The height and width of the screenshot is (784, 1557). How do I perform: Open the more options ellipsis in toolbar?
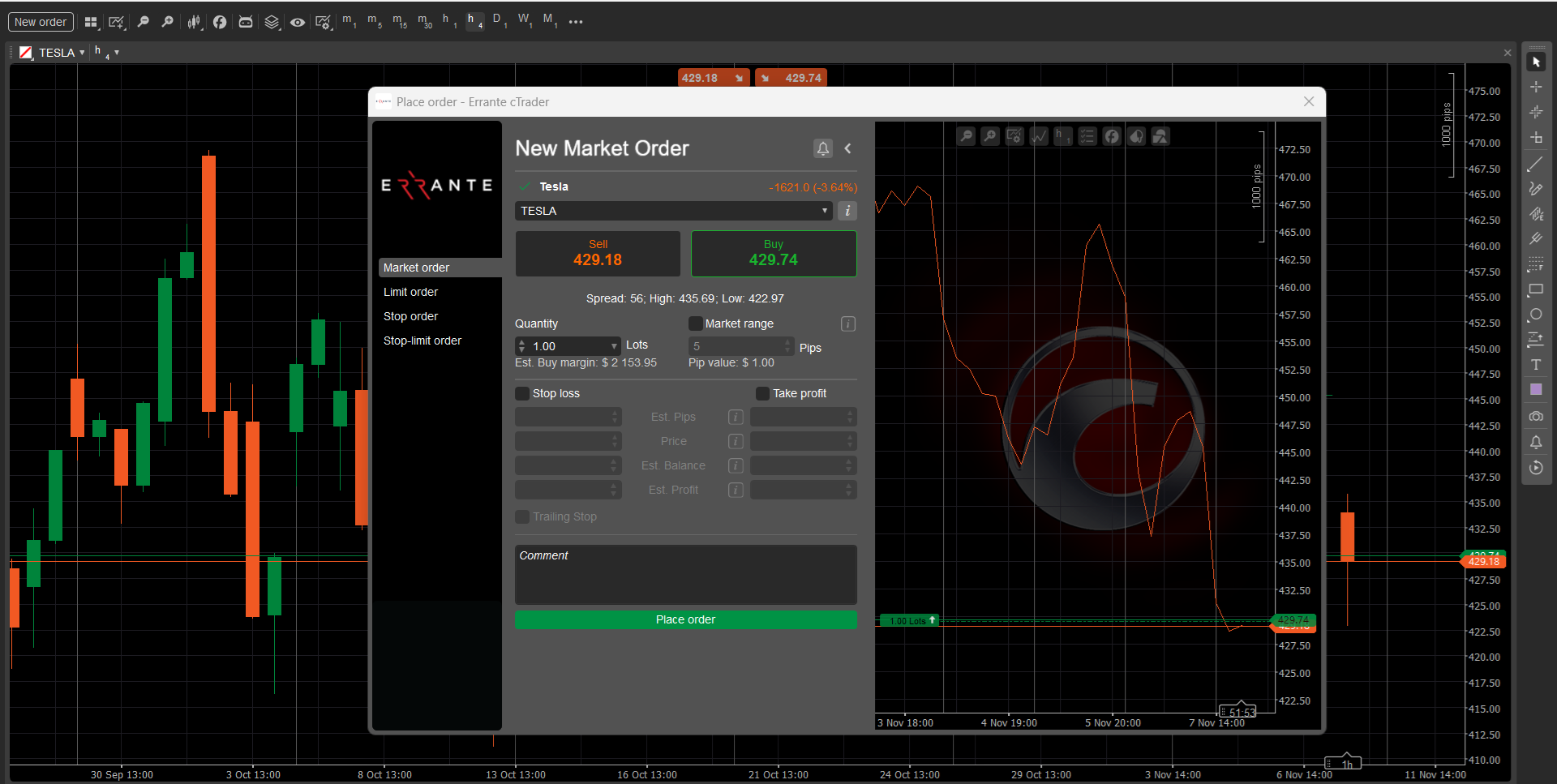[576, 22]
